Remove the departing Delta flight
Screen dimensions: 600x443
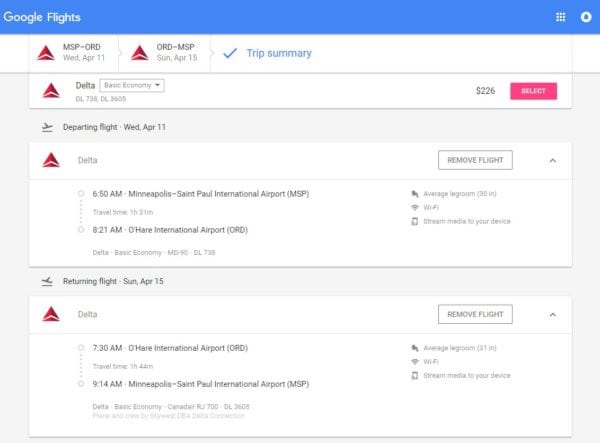tap(475, 160)
